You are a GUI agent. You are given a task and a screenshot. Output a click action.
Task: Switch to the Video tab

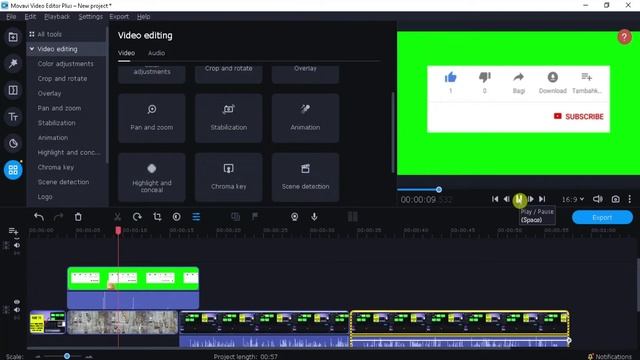[x=127, y=53]
